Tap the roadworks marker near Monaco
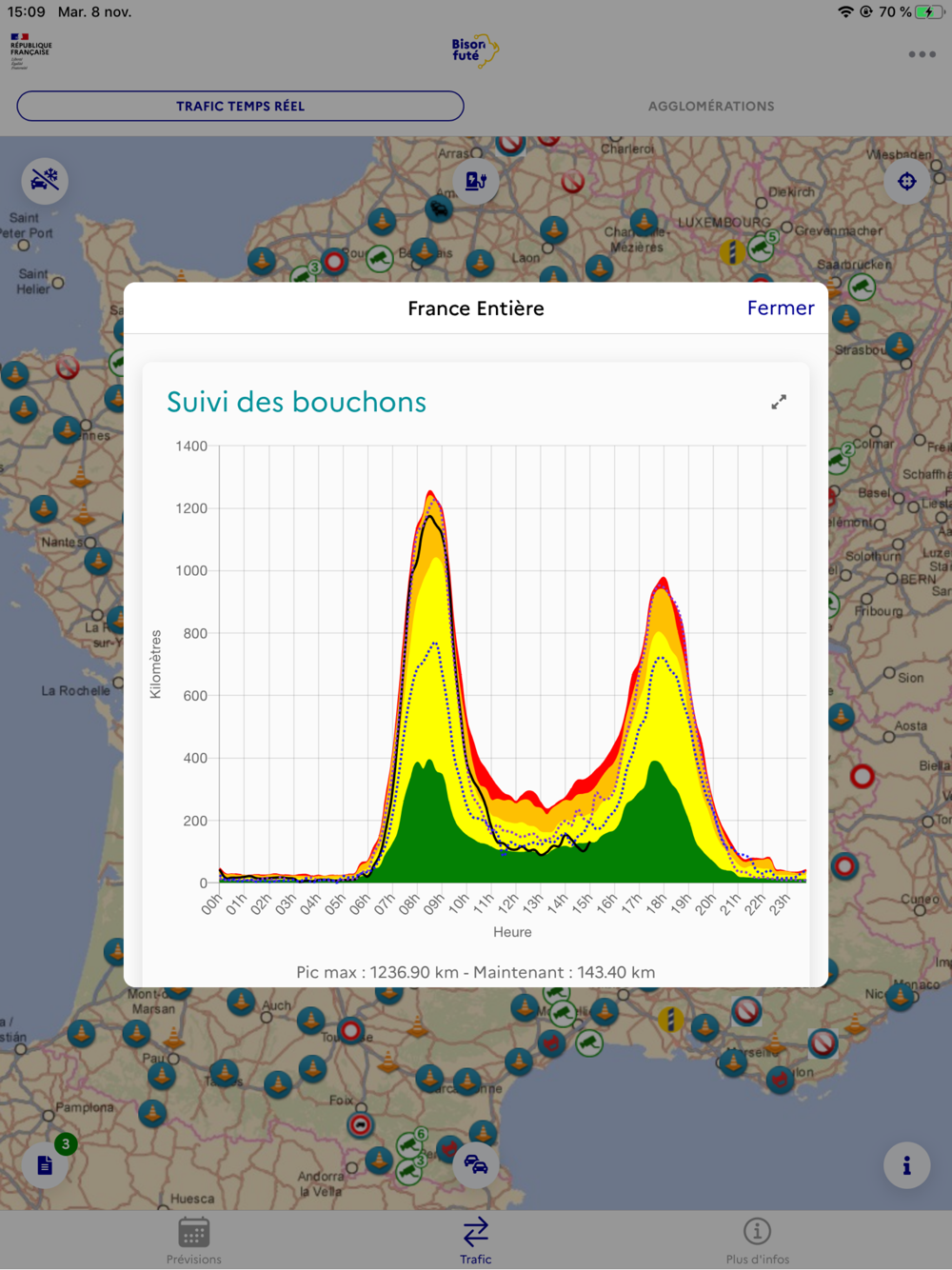Viewport: 952px width, 1270px height. (899, 997)
